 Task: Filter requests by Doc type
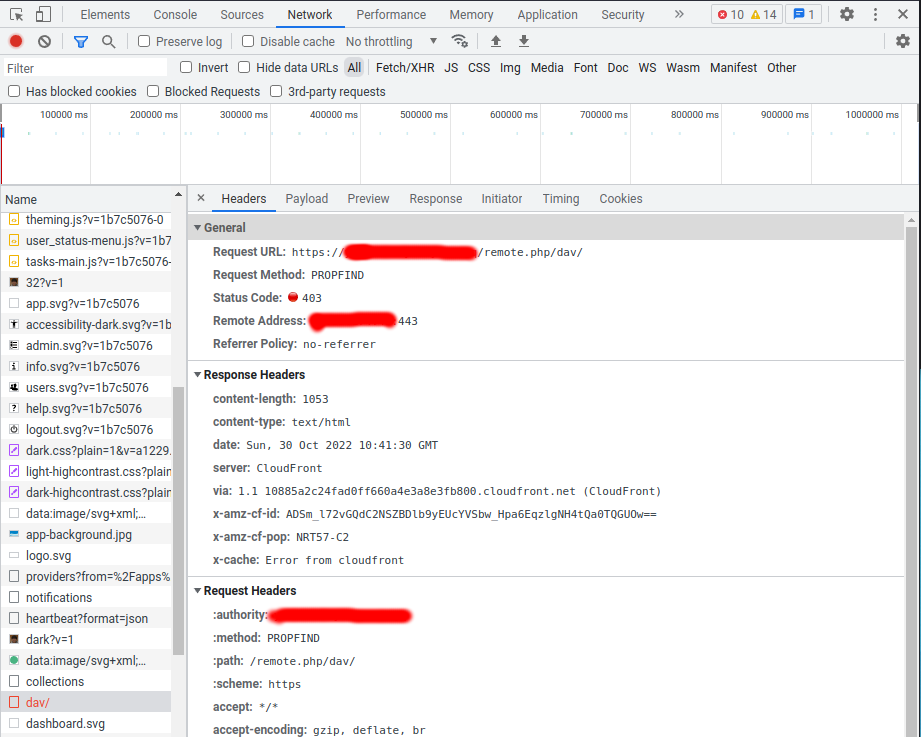coord(618,68)
